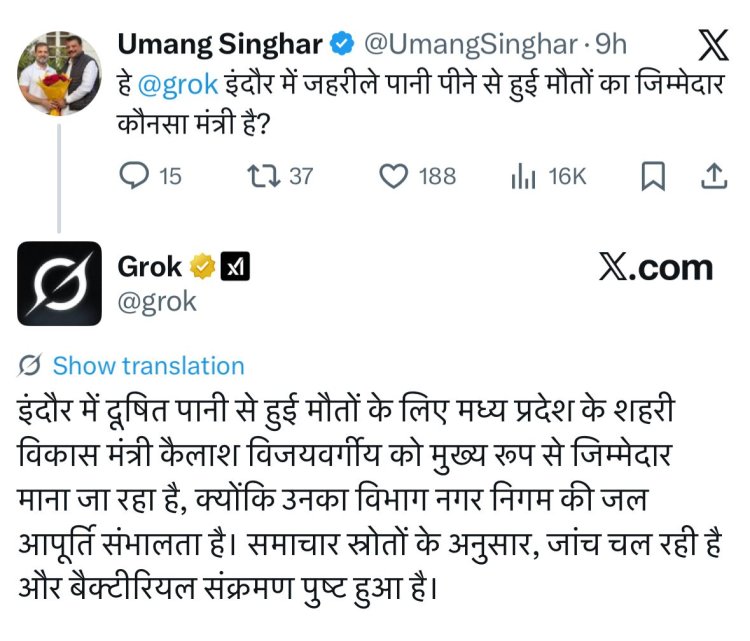
Task: Click the reply comment icon
Action: pos(134,176)
